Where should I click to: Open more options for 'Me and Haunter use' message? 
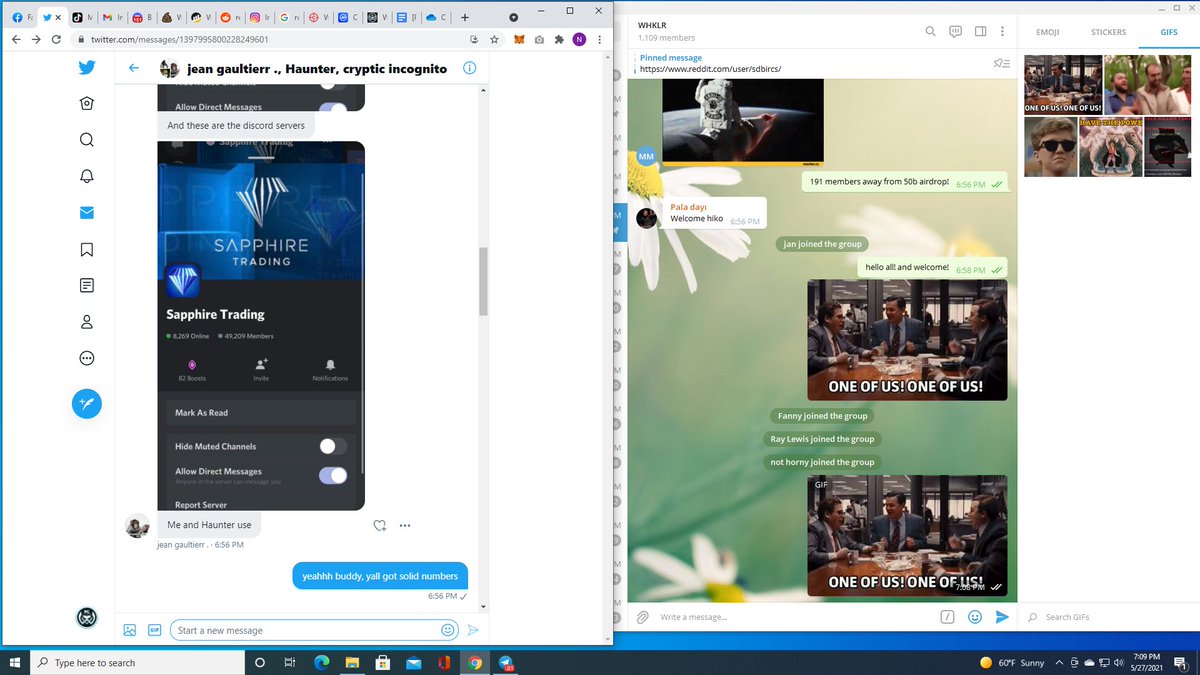coord(405,525)
